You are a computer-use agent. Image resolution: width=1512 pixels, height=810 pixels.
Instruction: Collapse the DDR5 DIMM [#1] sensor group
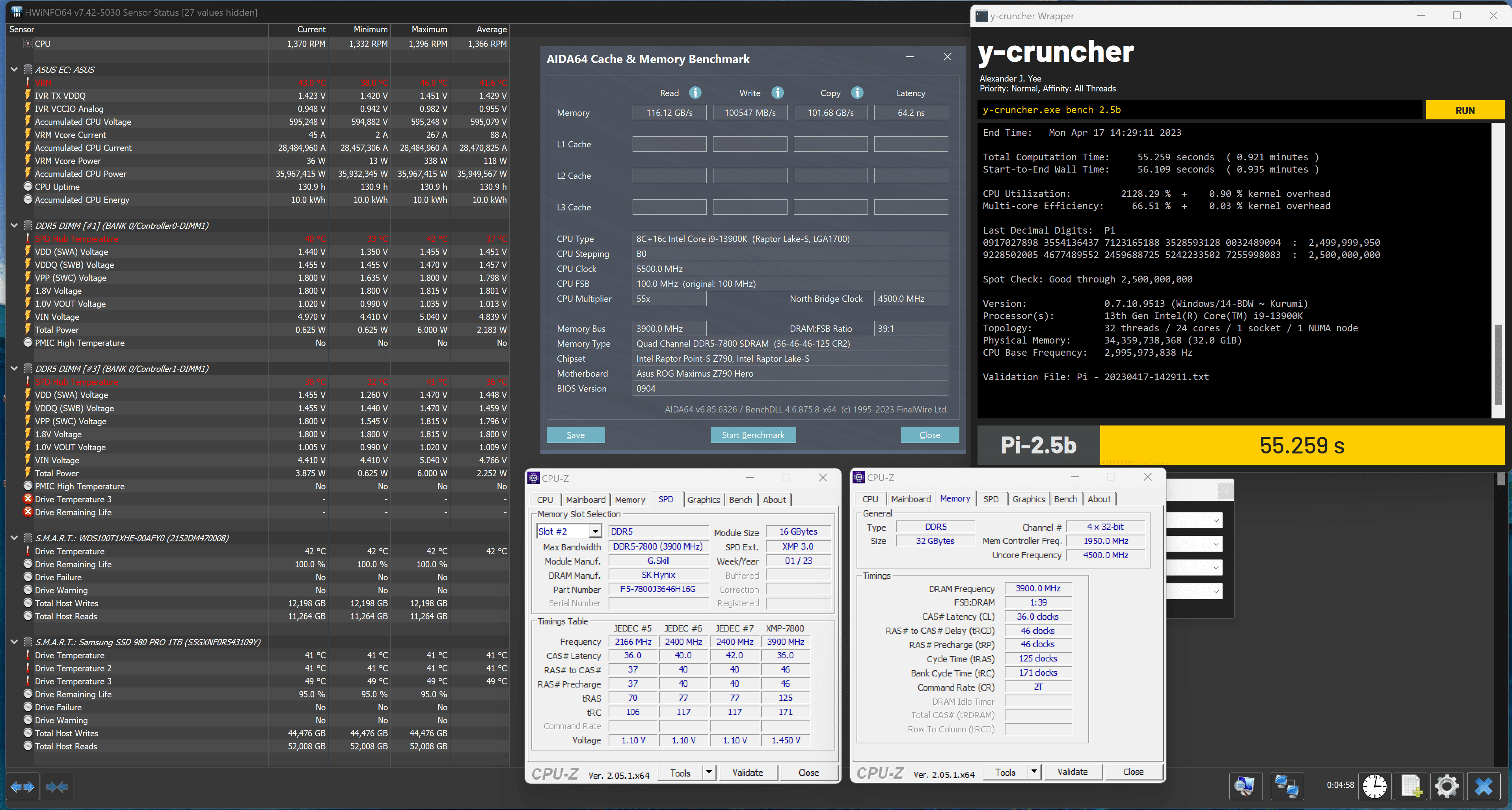click(x=14, y=225)
